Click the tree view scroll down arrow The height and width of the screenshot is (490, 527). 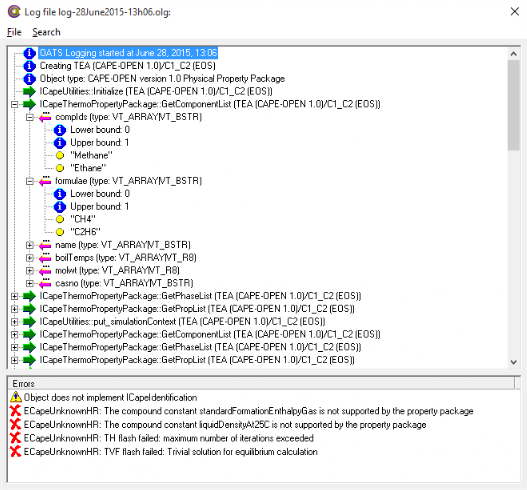pyautogui.click(x=514, y=362)
